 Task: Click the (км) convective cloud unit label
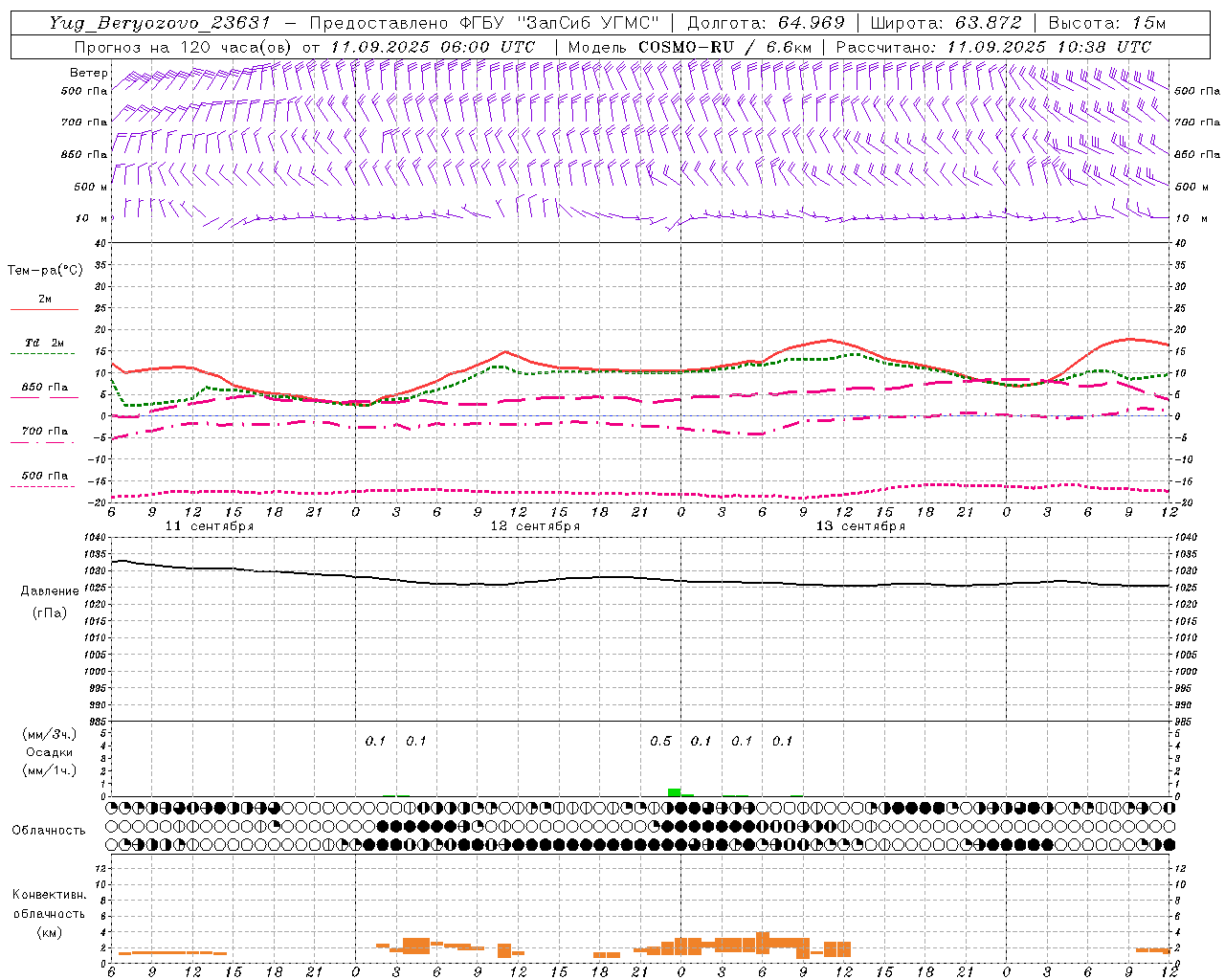coord(49,931)
